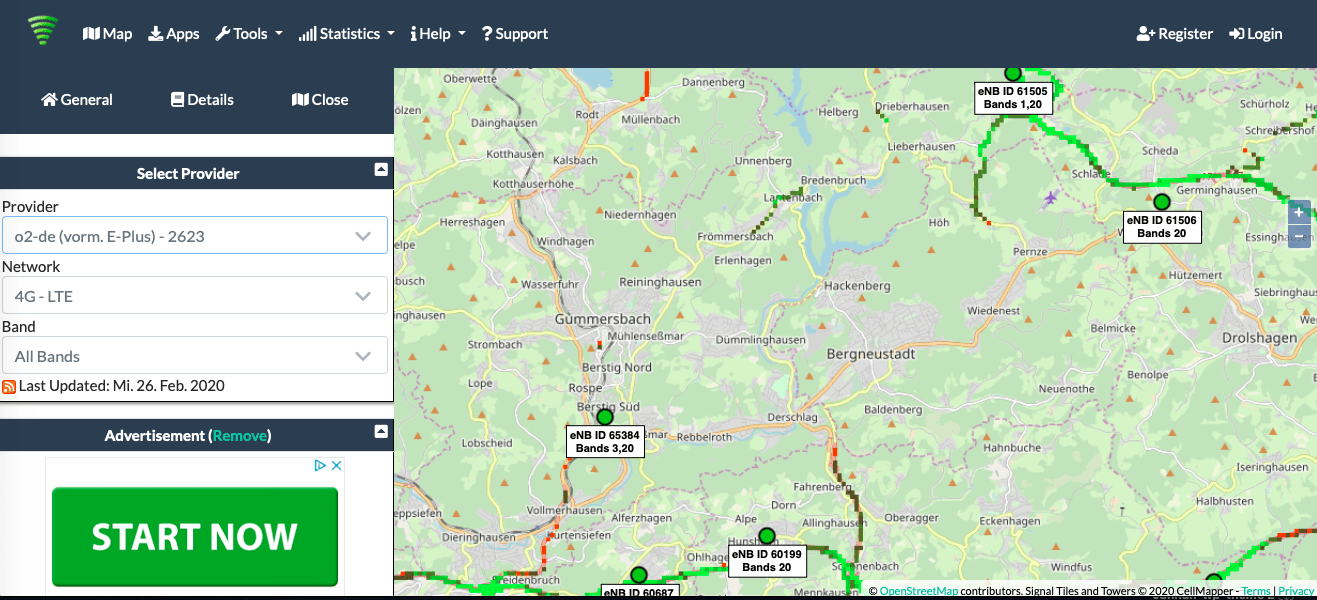Click the eNB ID 60199 Bands 20 label
The height and width of the screenshot is (600, 1317).
[767, 561]
